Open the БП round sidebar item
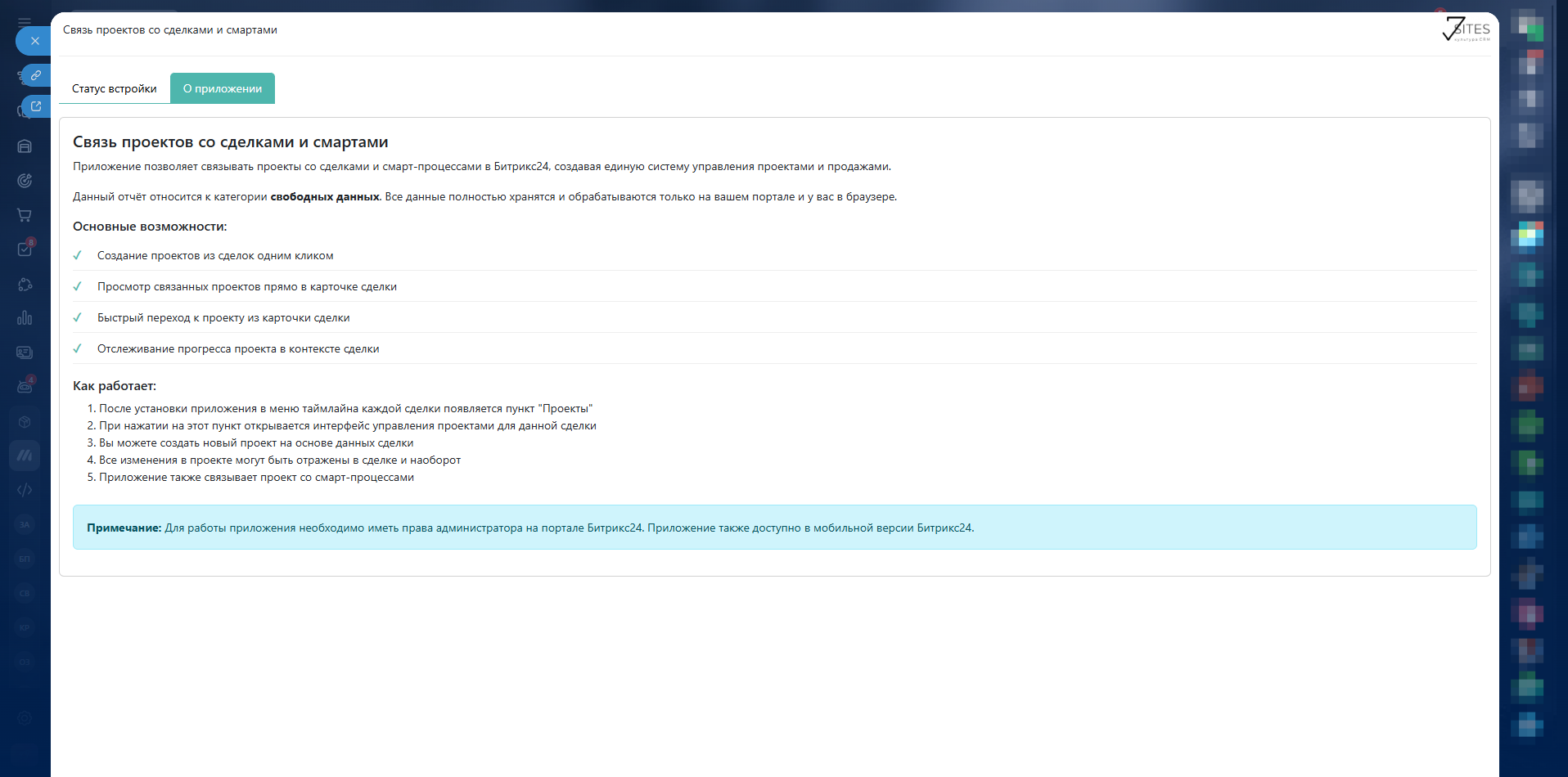1568x777 pixels. (x=25, y=559)
